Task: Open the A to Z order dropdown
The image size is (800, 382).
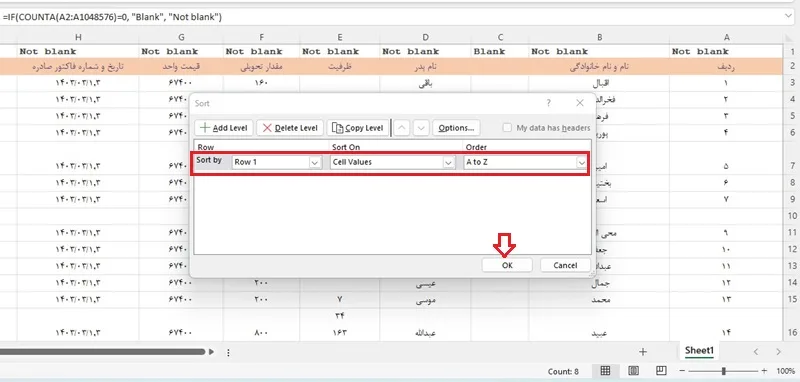Action: [x=525, y=163]
